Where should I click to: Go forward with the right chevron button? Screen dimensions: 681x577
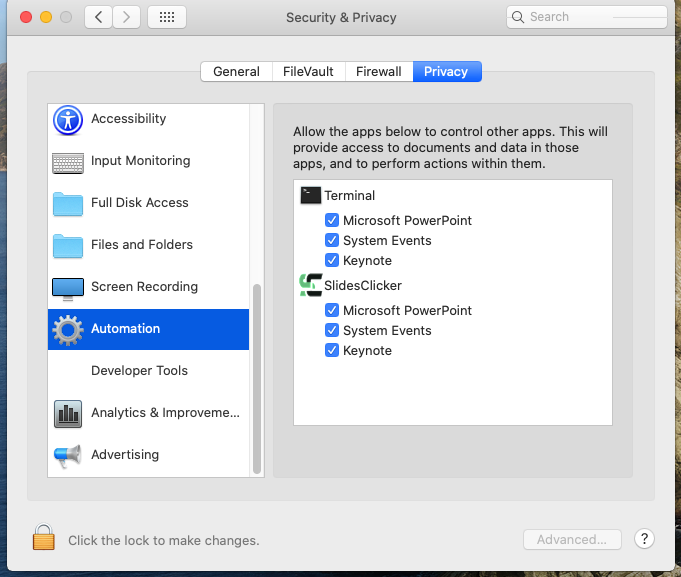click(126, 17)
